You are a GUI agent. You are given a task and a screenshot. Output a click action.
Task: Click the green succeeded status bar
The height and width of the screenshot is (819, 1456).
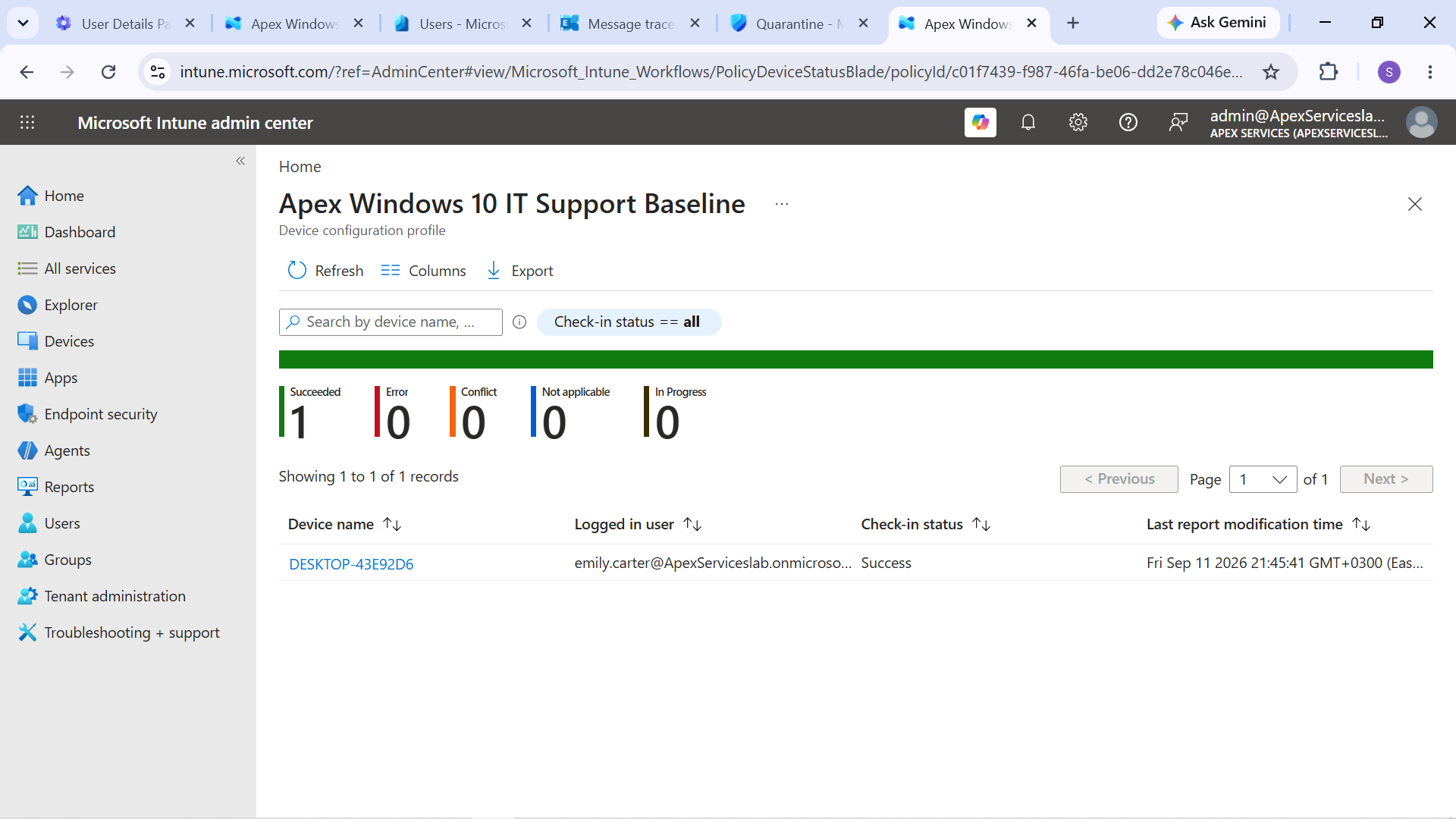855,359
